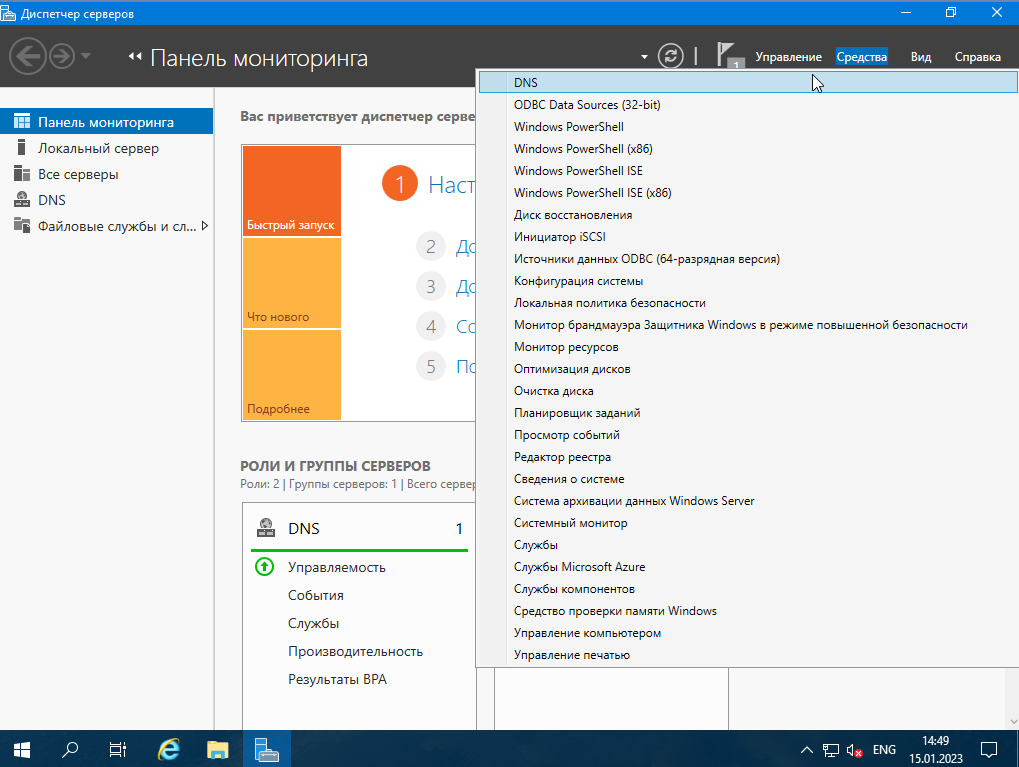Launch Windows PowerShell ISE (x86)
Image resolution: width=1019 pixels, height=767 pixels.
pyautogui.click(x=748, y=193)
